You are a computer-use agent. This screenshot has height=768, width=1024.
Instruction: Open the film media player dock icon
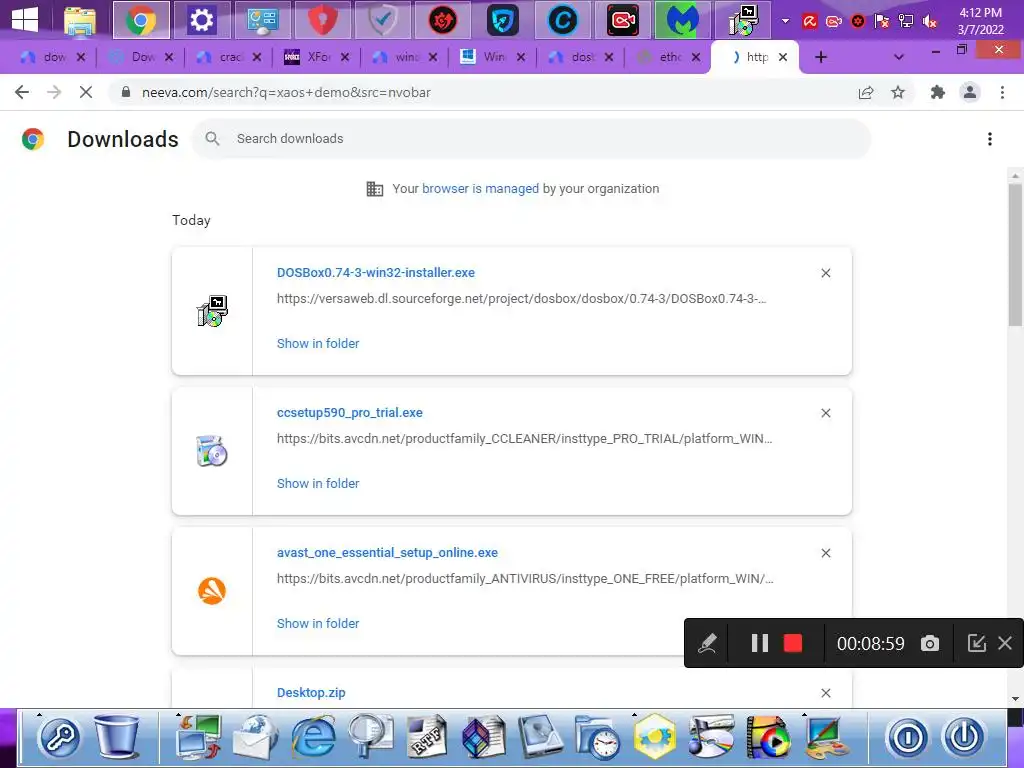click(768, 737)
